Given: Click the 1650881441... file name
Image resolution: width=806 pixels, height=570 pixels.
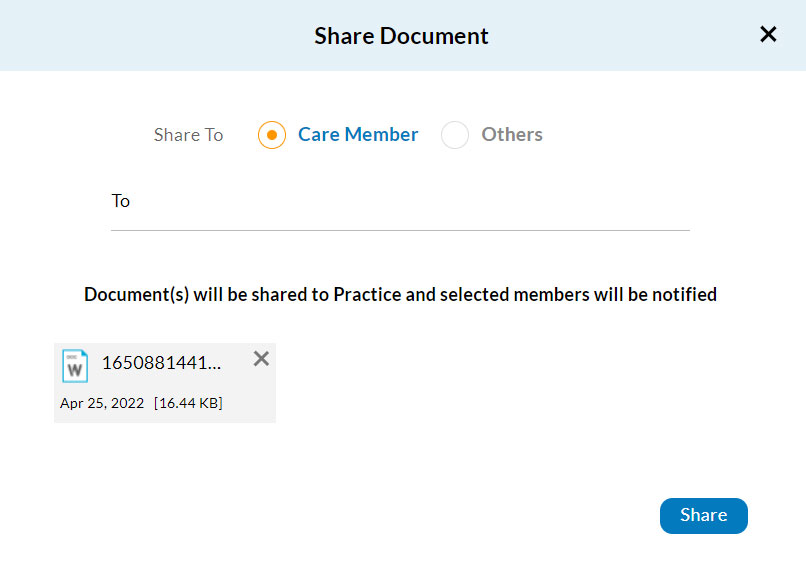Looking at the screenshot, I should (x=162, y=363).
